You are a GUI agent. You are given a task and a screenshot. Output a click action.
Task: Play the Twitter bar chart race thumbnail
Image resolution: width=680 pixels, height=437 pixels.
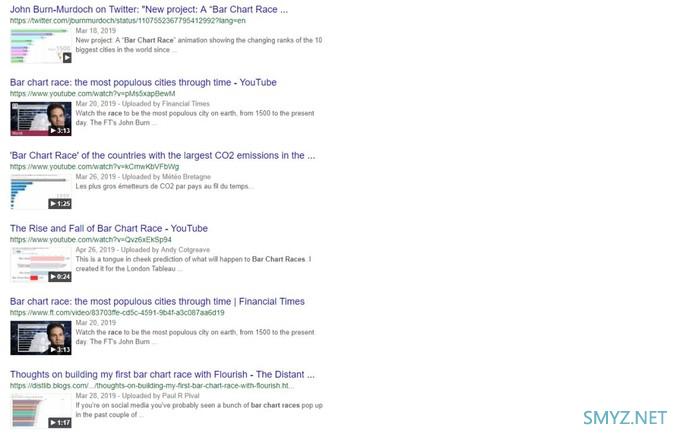(x=41, y=46)
